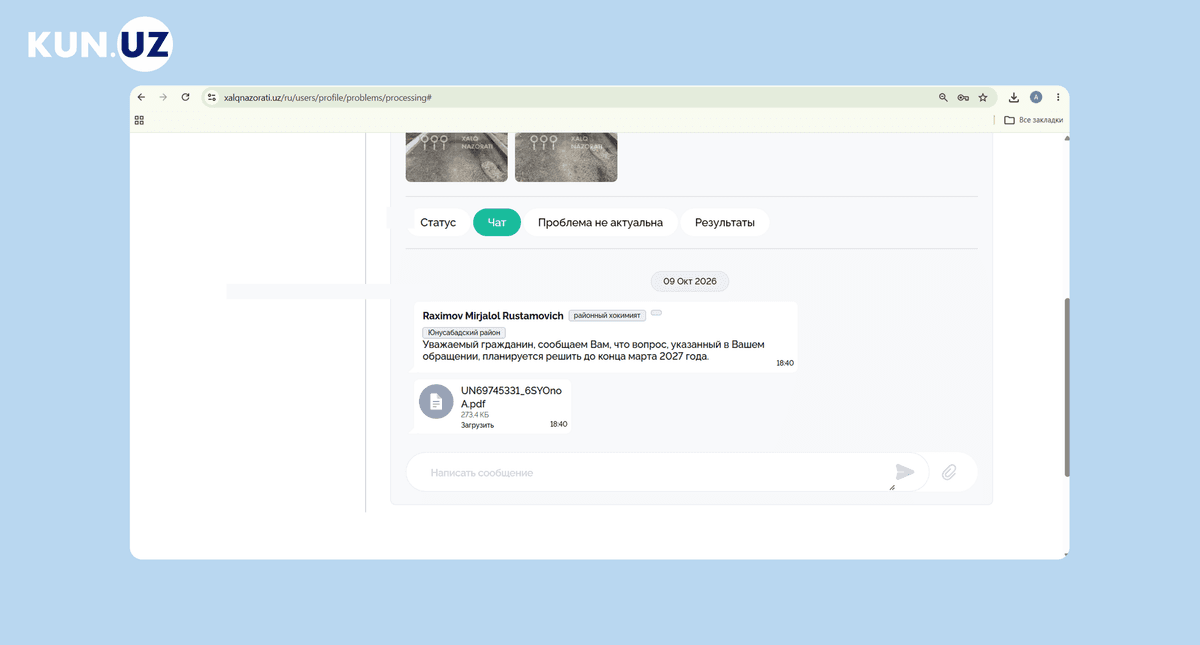Viewport: 1200px width, 645px height.
Task: Click the PDF file document icon
Action: (436, 401)
